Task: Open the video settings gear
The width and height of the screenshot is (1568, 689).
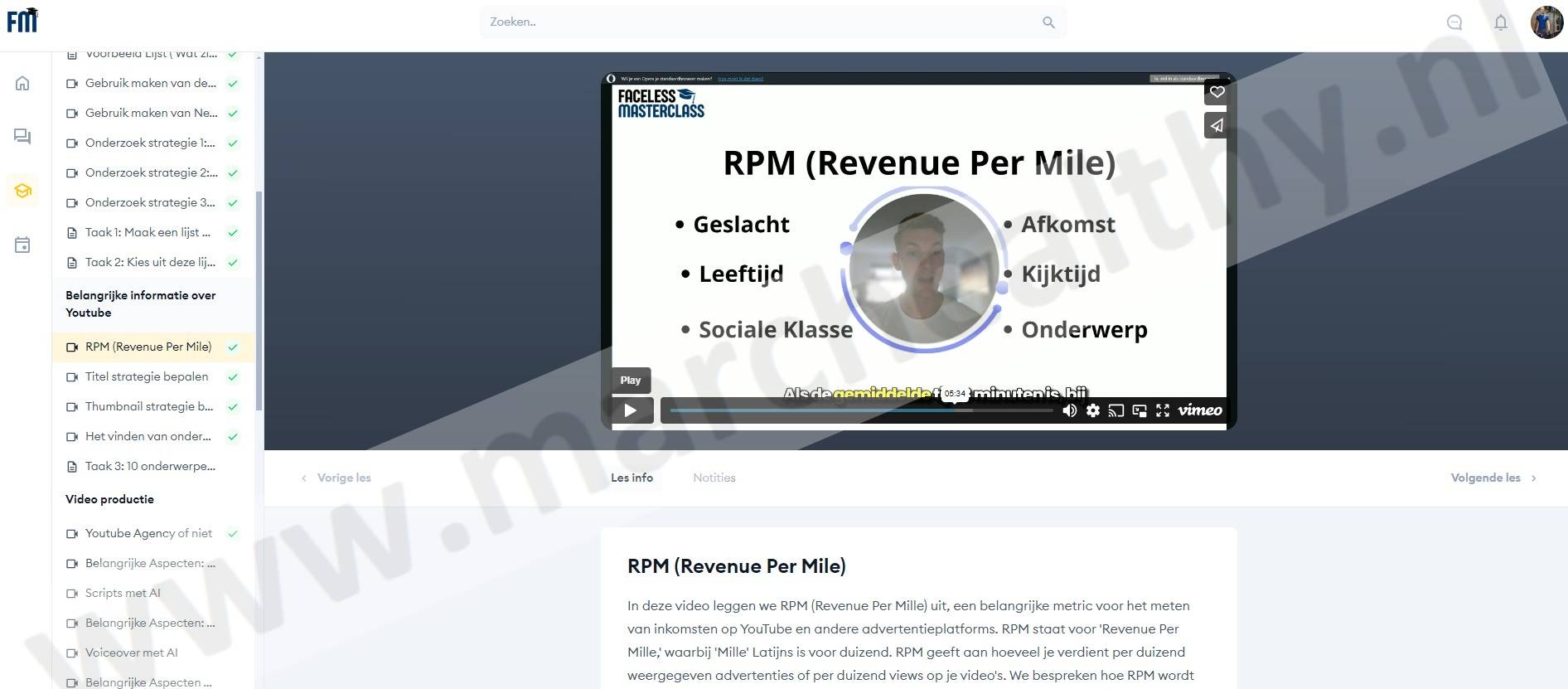Action: [x=1093, y=410]
